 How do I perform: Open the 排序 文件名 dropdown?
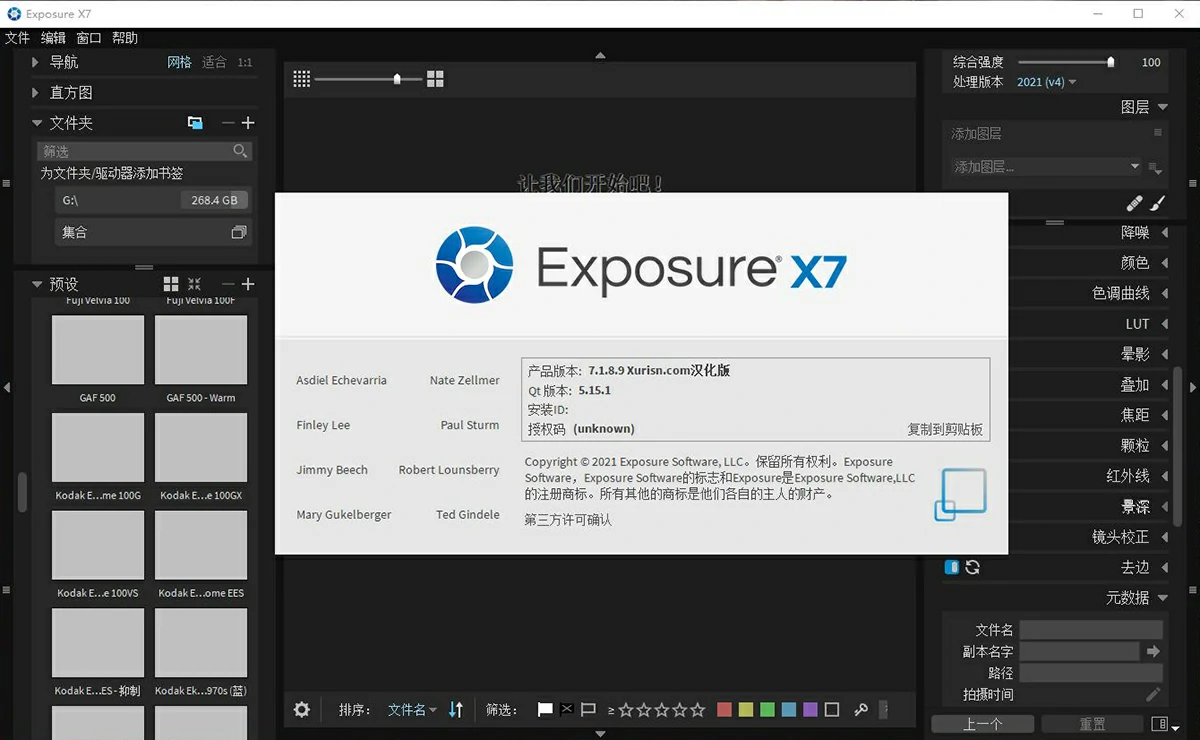412,710
